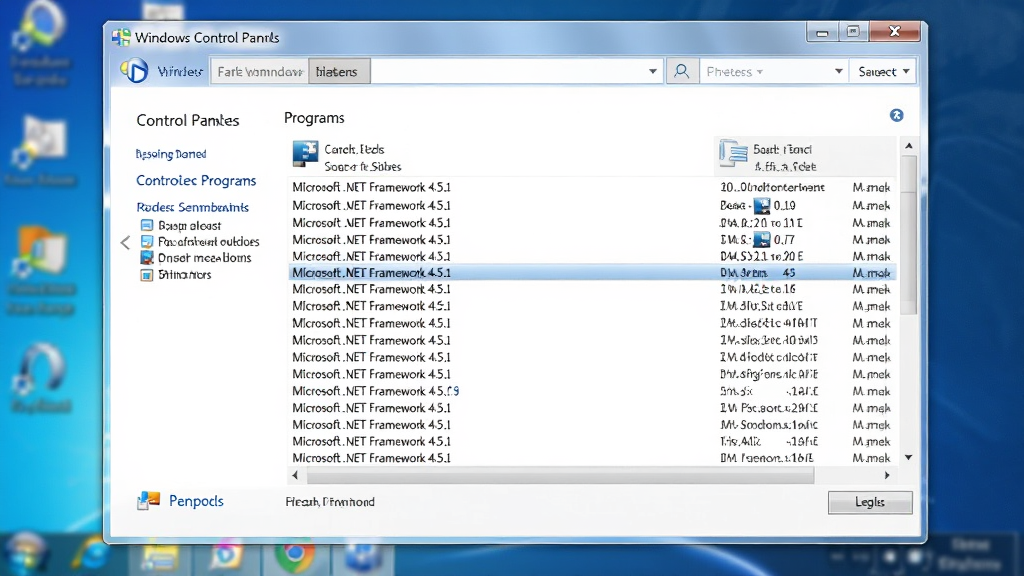Click the icon next to Shinonors
Screen dimensions: 1024x576
point(147,274)
